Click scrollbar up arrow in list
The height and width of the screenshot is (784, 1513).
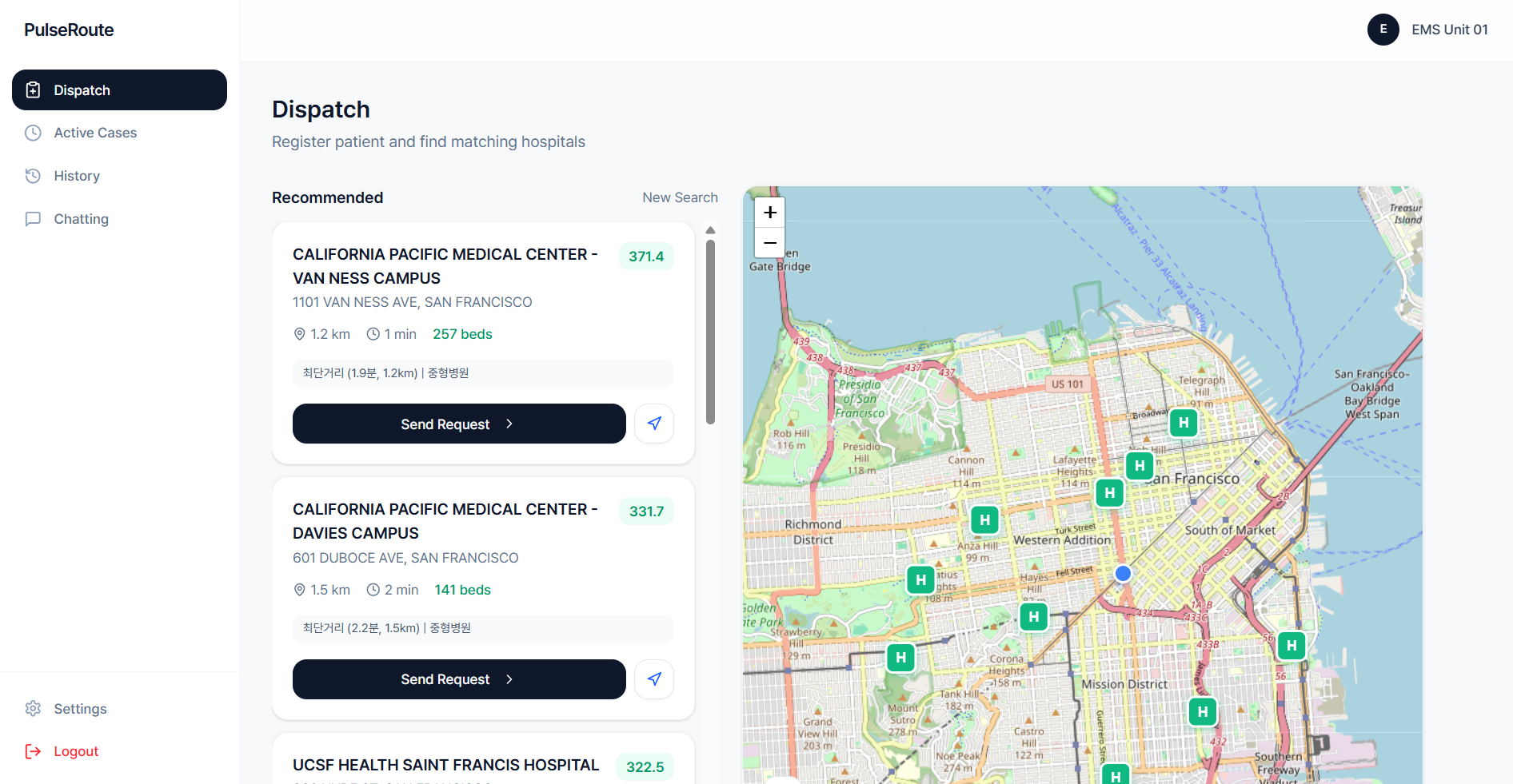tap(710, 230)
